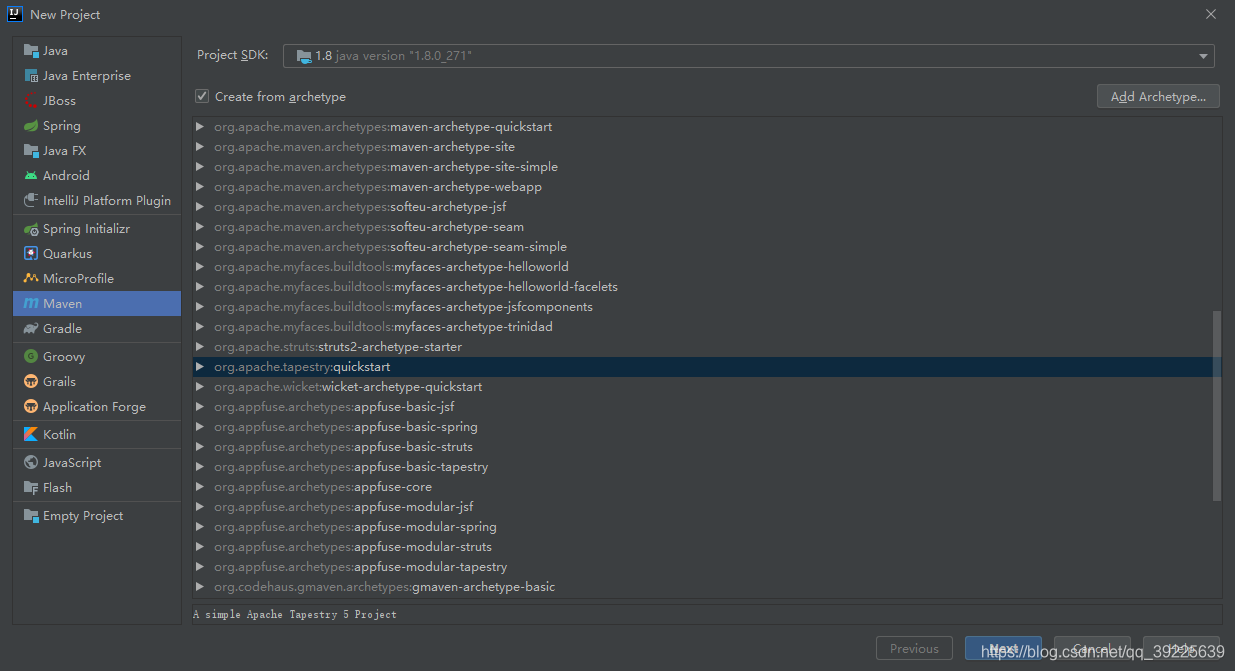The height and width of the screenshot is (671, 1235).
Task: Select appfuse-modular-tapestry row
Action: point(707,567)
